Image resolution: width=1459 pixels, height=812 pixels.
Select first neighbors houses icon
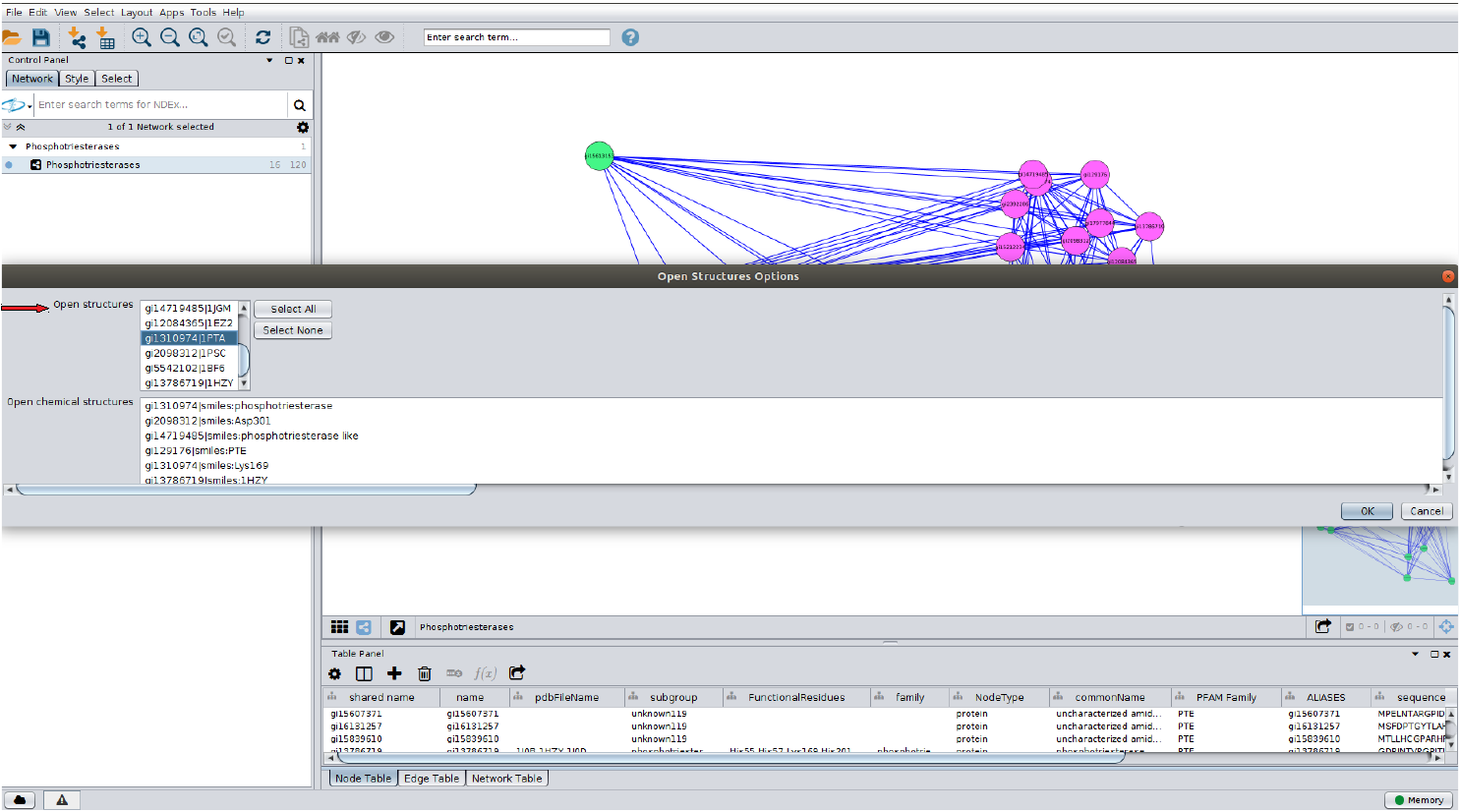pos(327,37)
